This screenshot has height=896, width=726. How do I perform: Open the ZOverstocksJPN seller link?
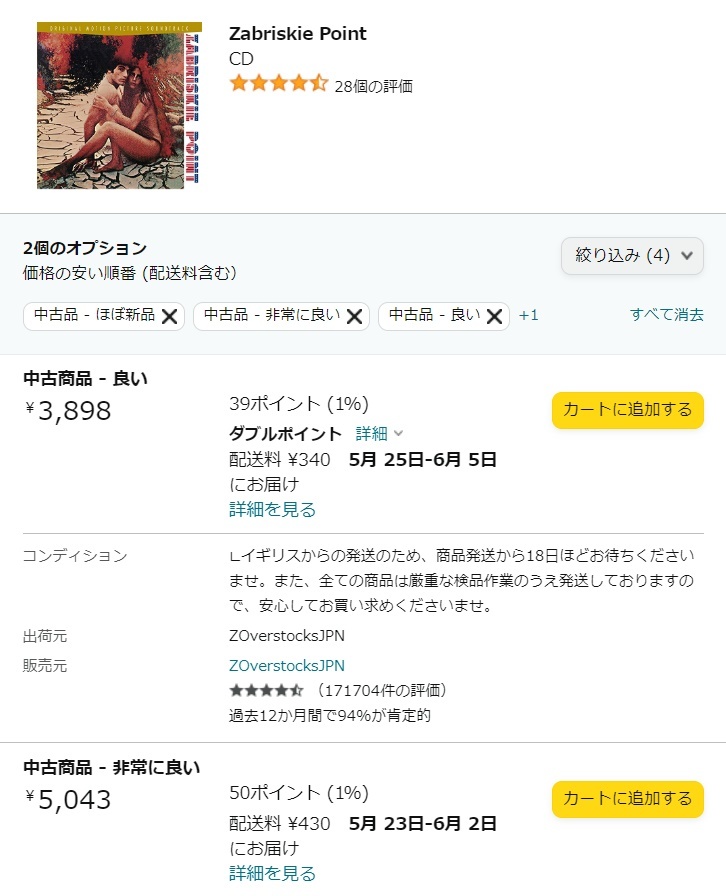click(x=286, y=666)
